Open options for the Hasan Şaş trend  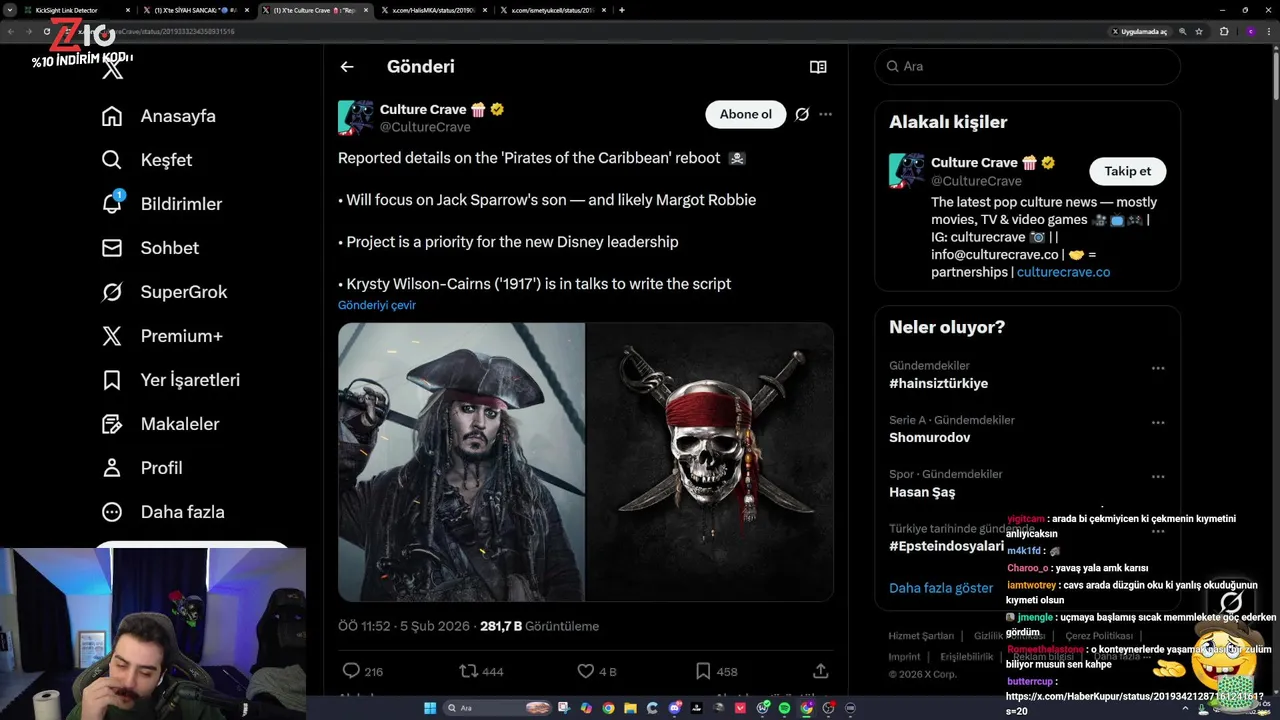[x=1158, y=476]
